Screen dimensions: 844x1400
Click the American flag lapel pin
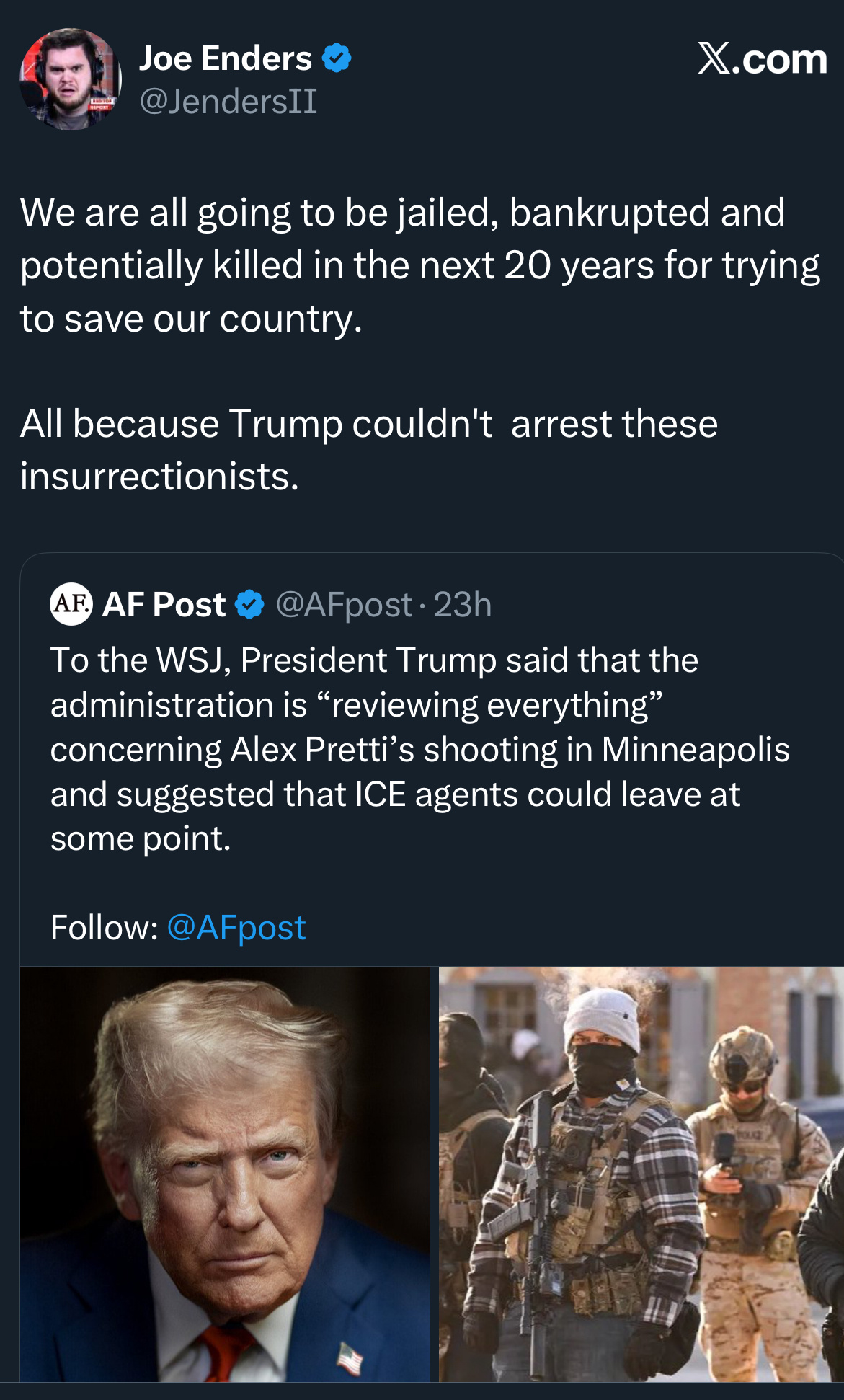click(350, 1358)
